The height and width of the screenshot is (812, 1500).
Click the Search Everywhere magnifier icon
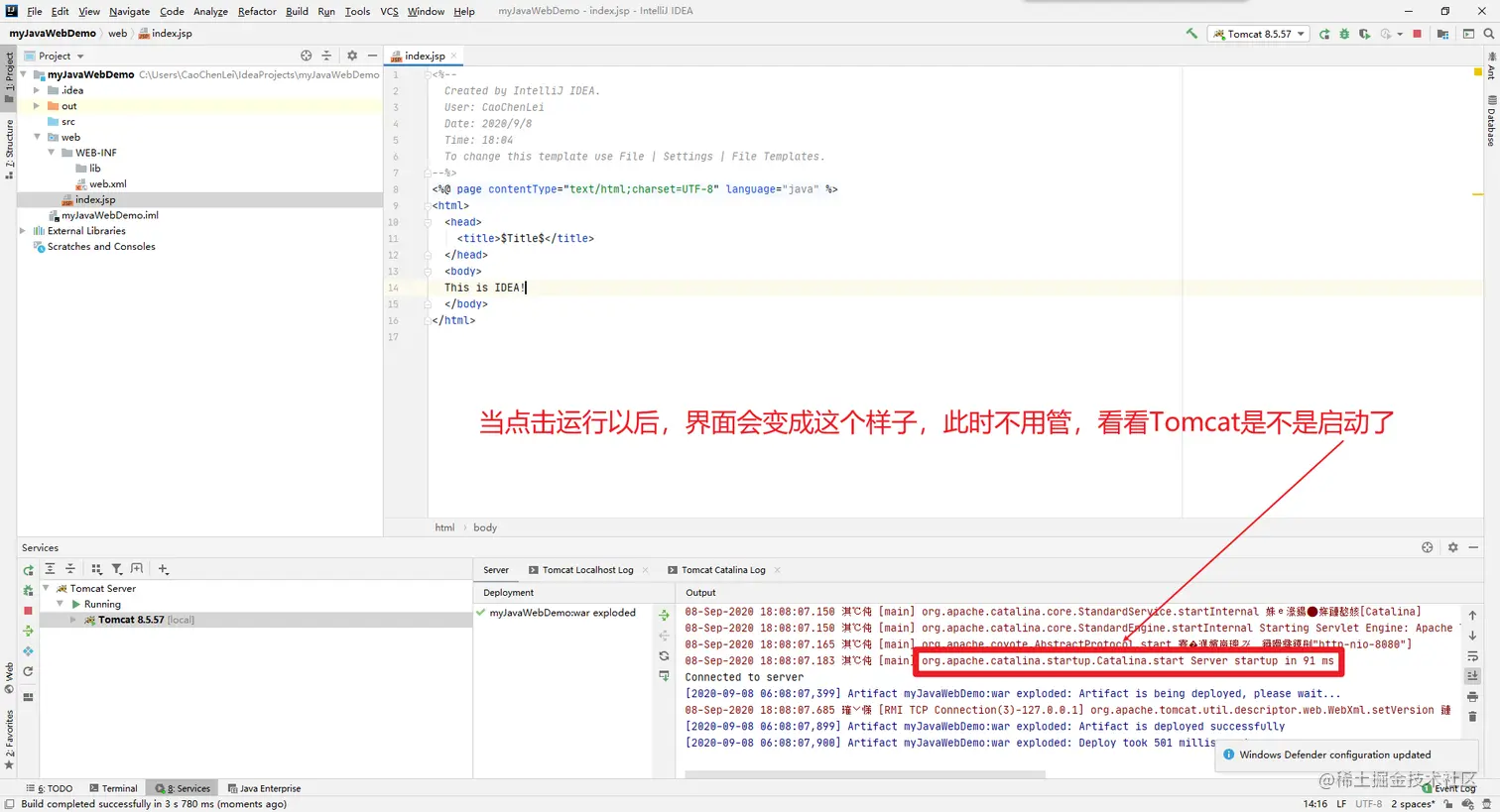(x=1488, y=34)
